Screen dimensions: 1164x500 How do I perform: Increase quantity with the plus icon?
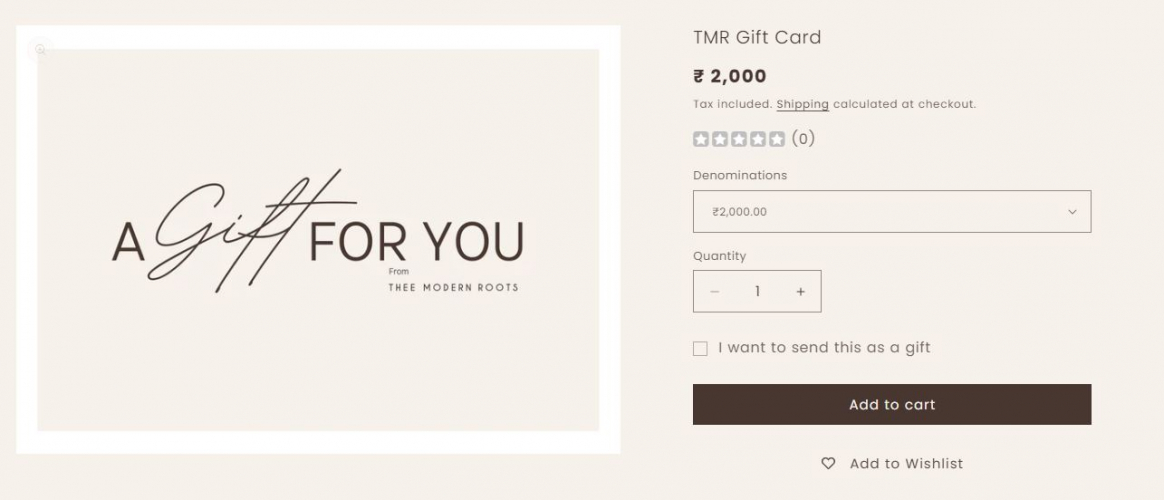pyautogui.click(x=800, y=291)
